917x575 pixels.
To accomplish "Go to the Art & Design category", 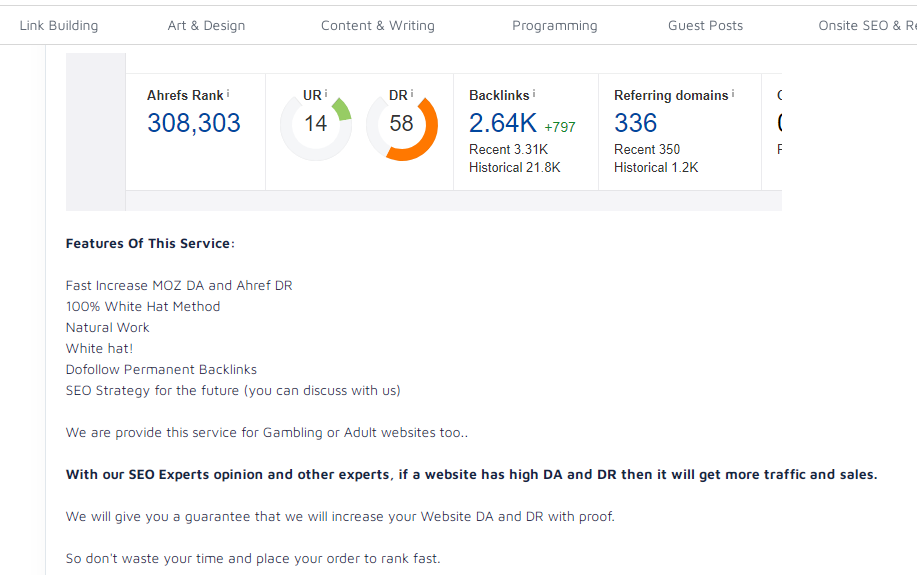I will point(206,26).
